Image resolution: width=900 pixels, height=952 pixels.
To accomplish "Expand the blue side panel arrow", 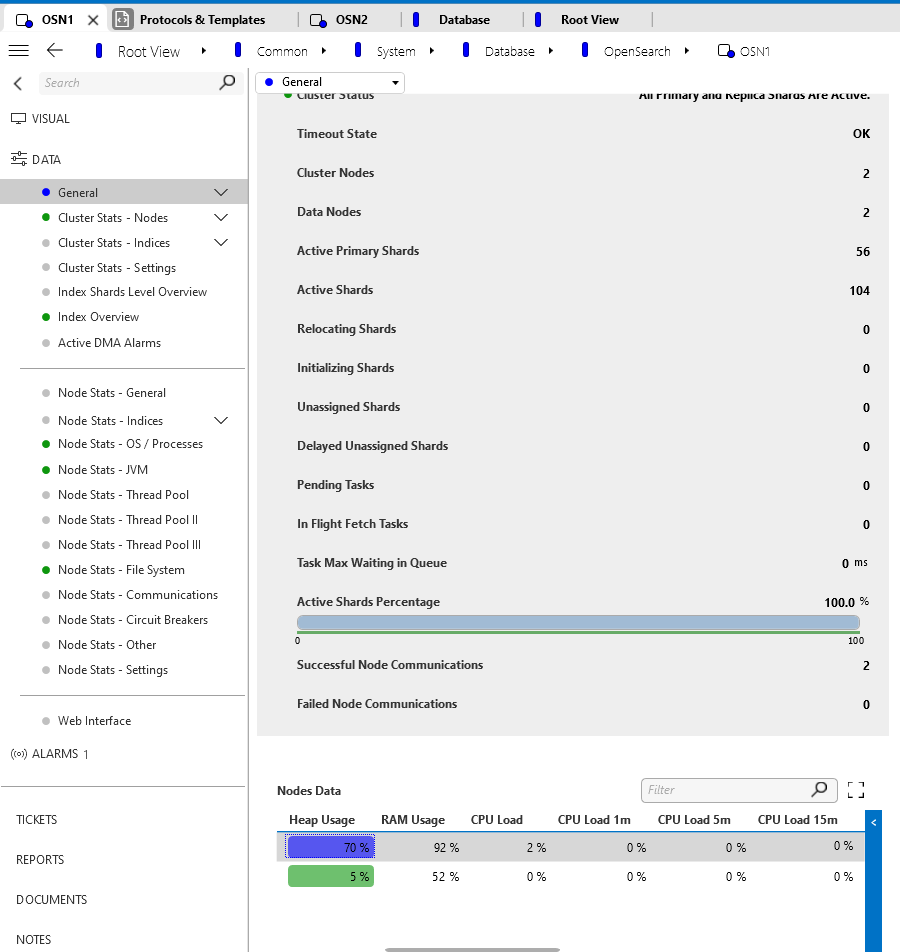I will pyautogui.click(x=873, y=822).
